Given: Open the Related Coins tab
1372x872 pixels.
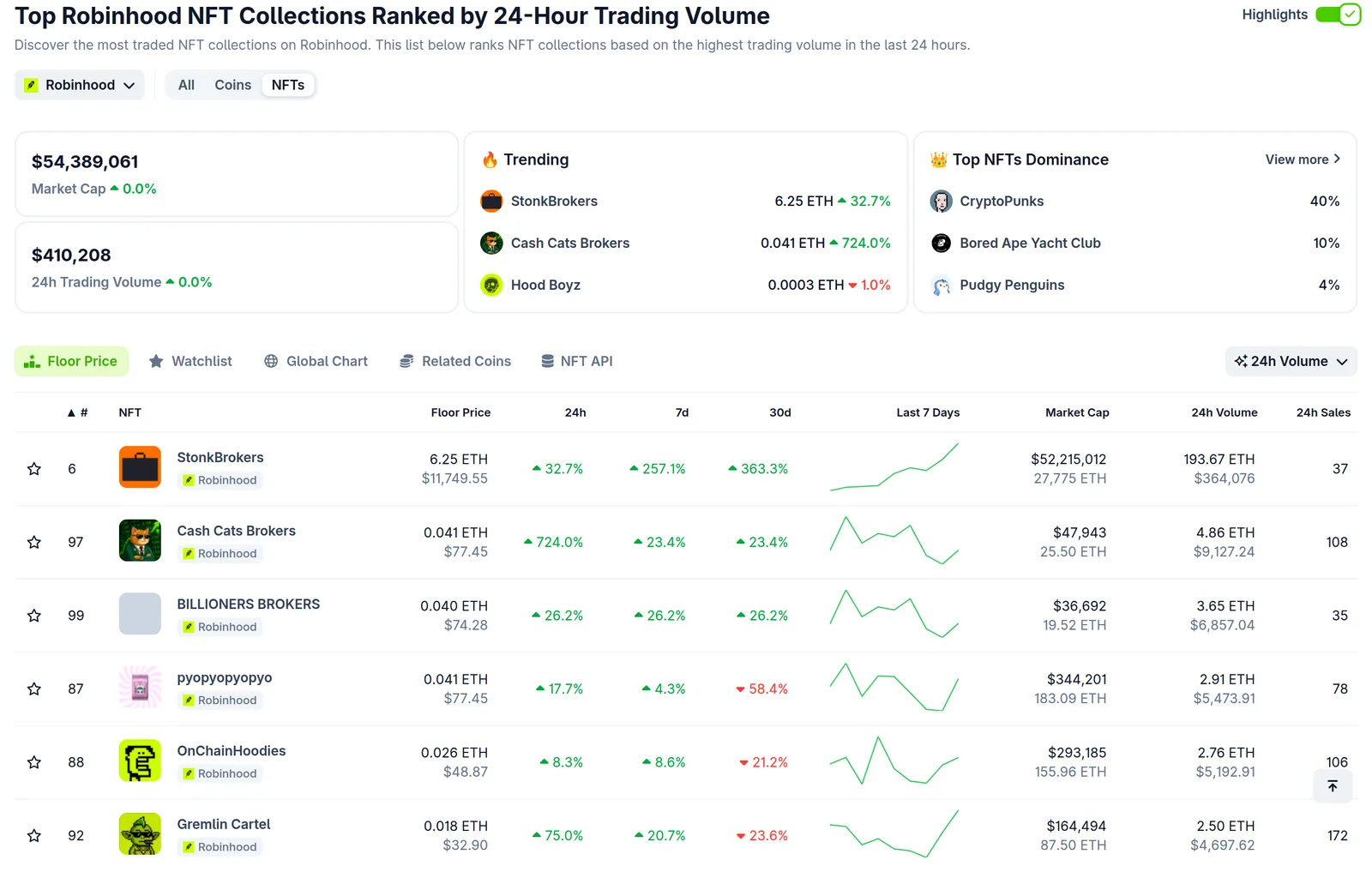Looking at the screenshot, I should coord(455,361).
